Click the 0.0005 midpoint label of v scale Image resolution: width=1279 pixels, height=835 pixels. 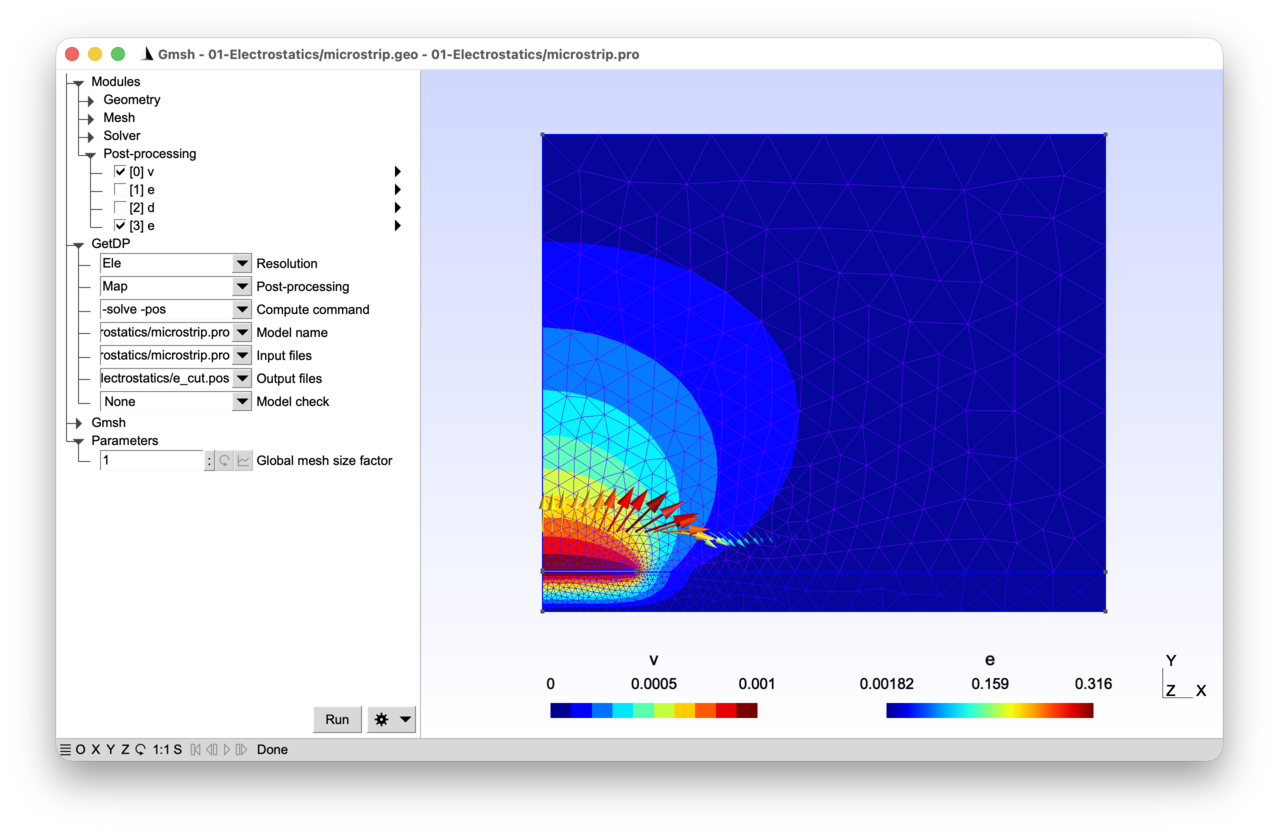654,684
